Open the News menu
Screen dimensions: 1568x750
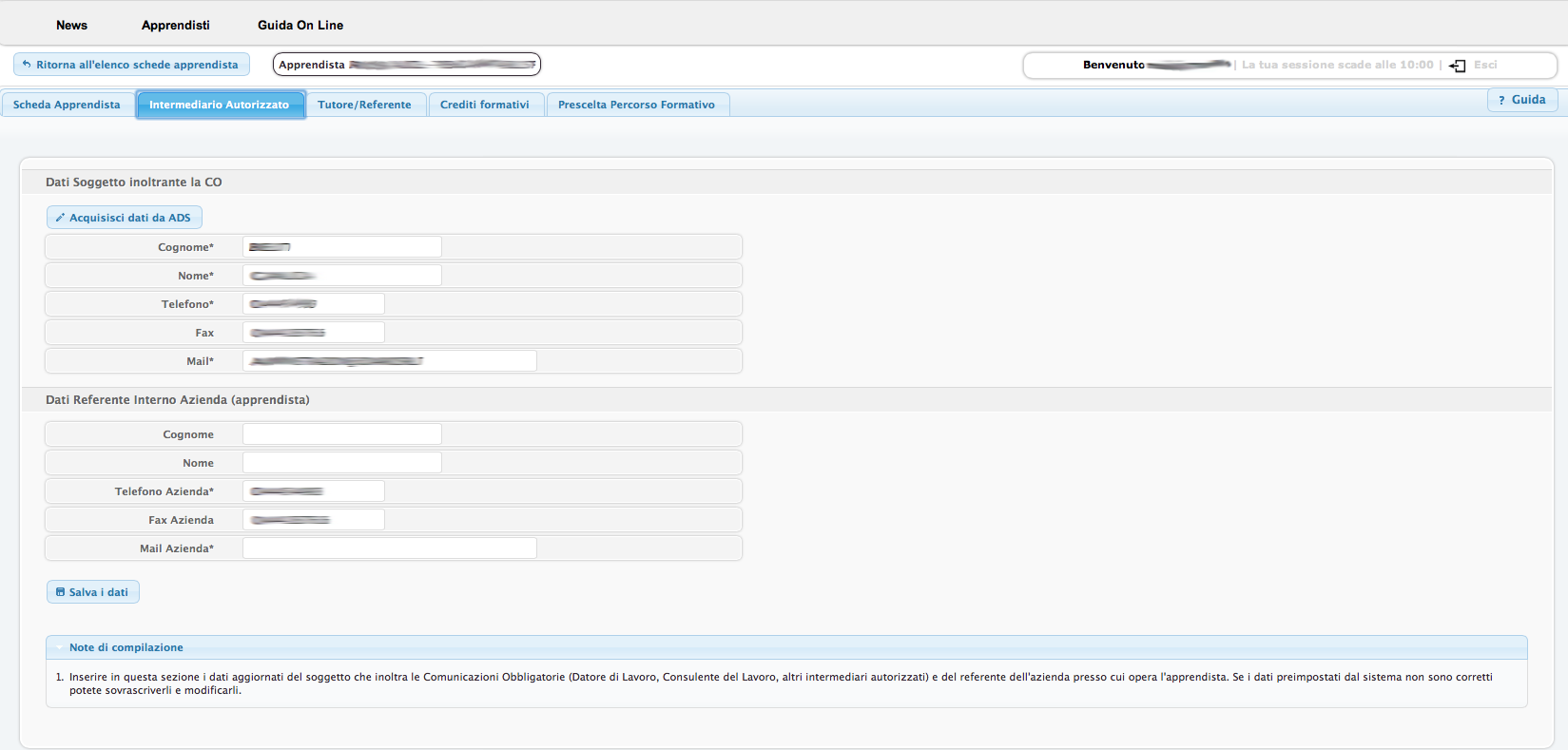(x=71, y=26)
